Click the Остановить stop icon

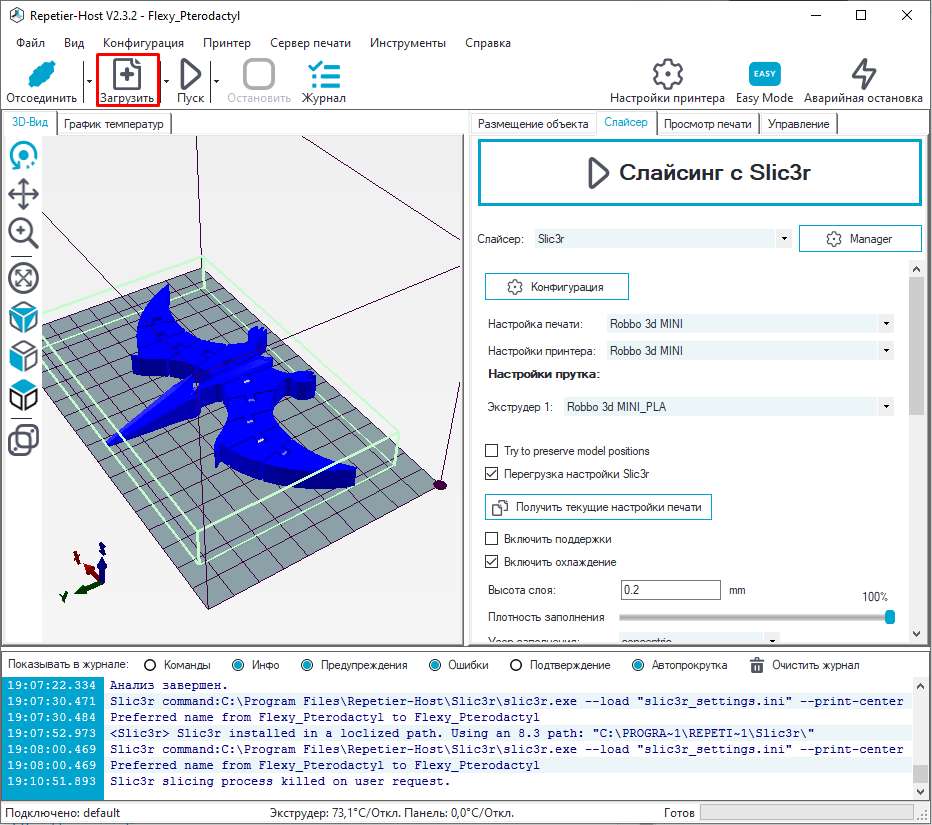[259, 74]
